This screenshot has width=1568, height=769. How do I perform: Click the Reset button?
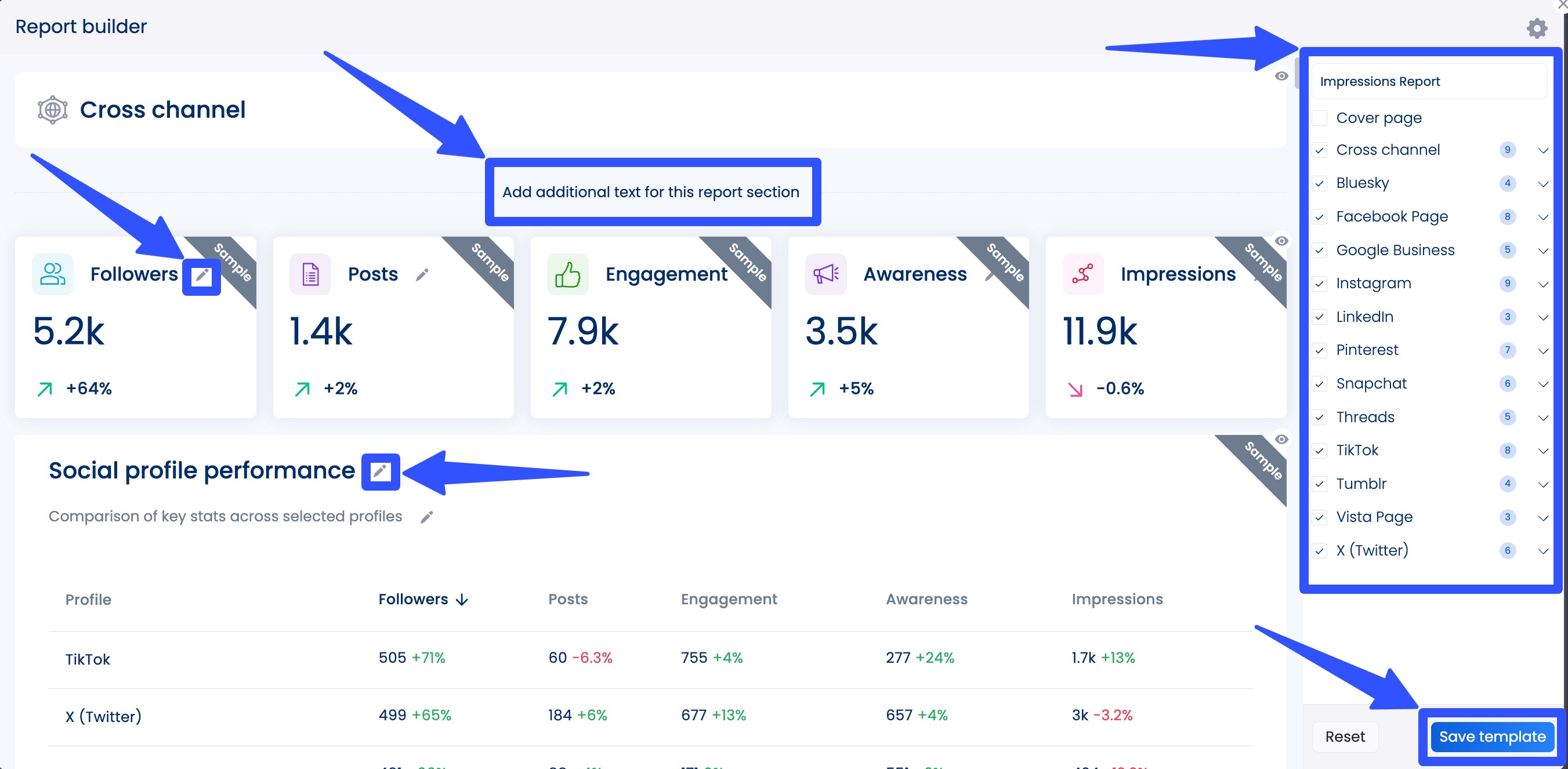click(1345, 736)
